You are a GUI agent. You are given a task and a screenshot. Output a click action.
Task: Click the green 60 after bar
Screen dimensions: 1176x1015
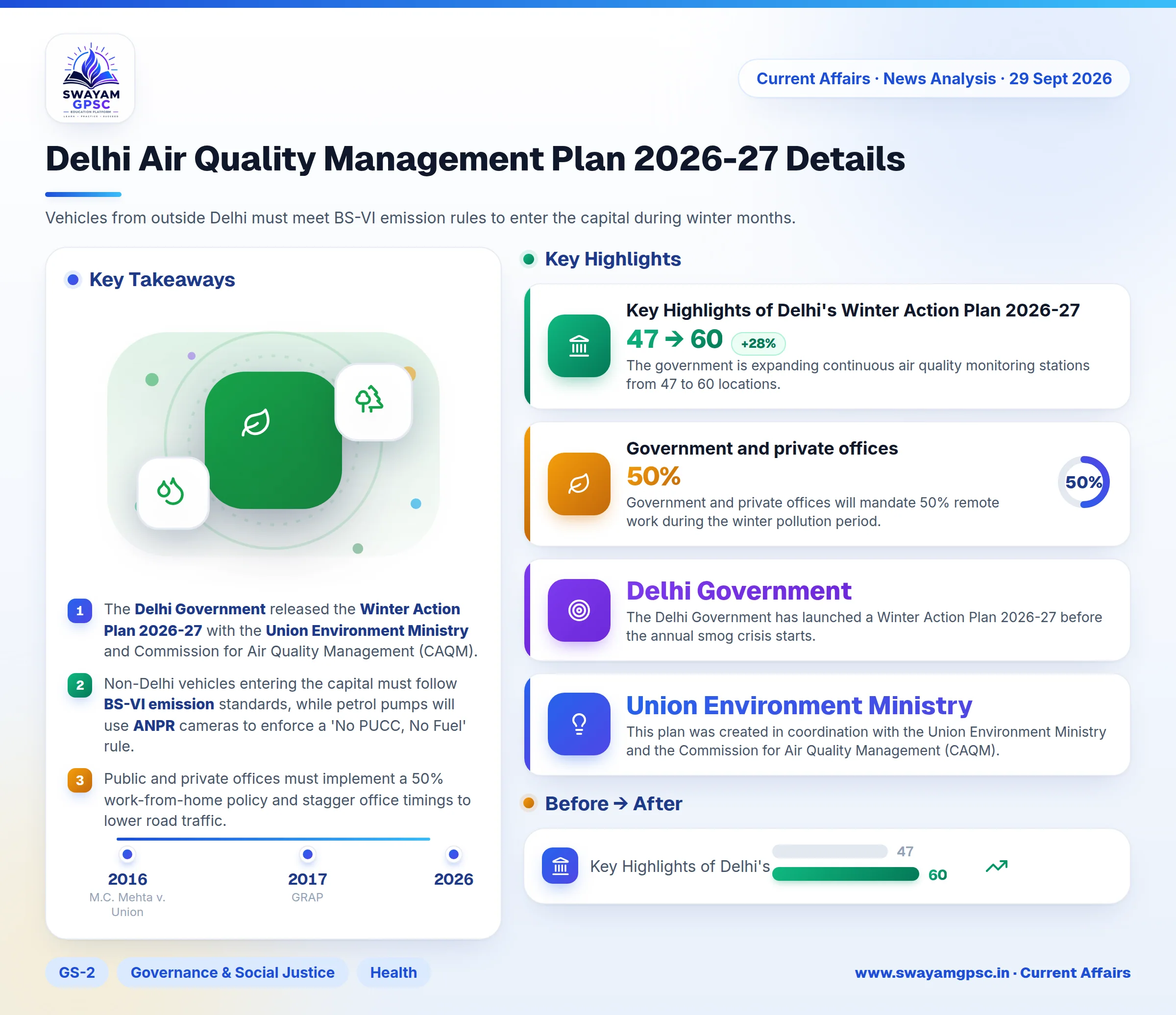pos(845,874)
